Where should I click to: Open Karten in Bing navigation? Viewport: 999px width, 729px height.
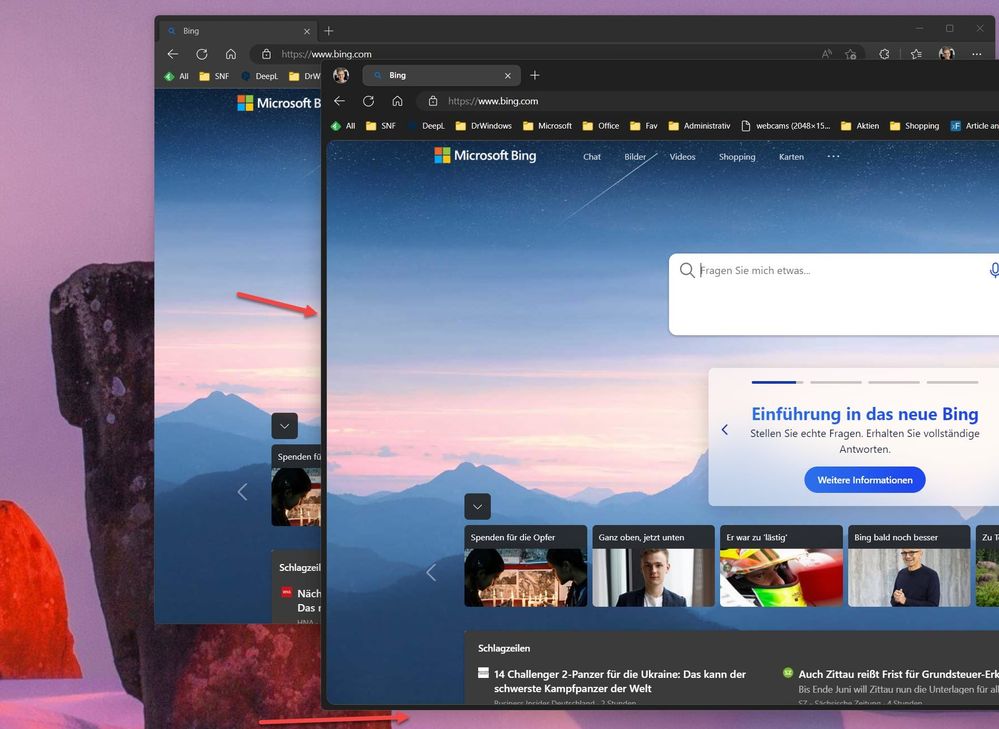791,157
